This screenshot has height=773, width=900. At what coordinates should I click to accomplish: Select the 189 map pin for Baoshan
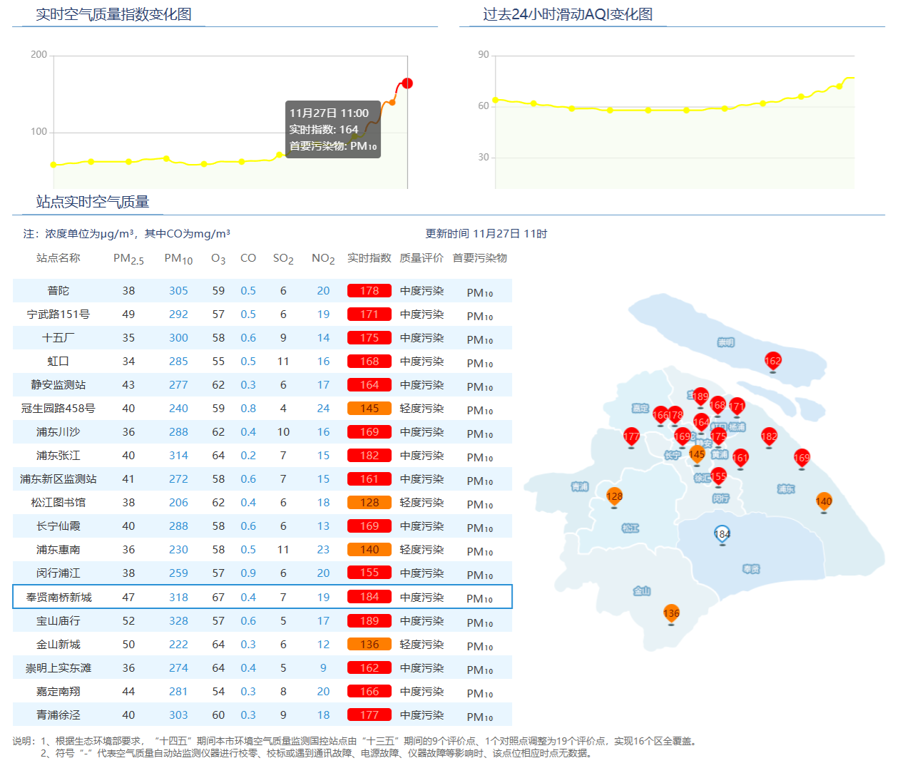[x=700, y=397]
